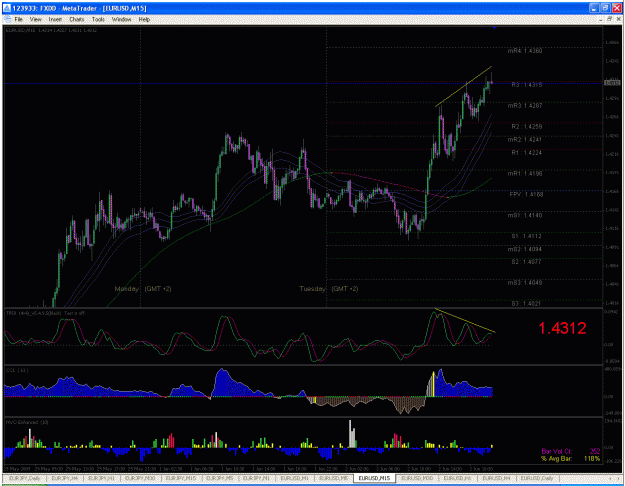This screenshot has width=625, height=486.
Task: Click the CCI indicator panel label
Action: pyautogui.click(x=16, y=370)
